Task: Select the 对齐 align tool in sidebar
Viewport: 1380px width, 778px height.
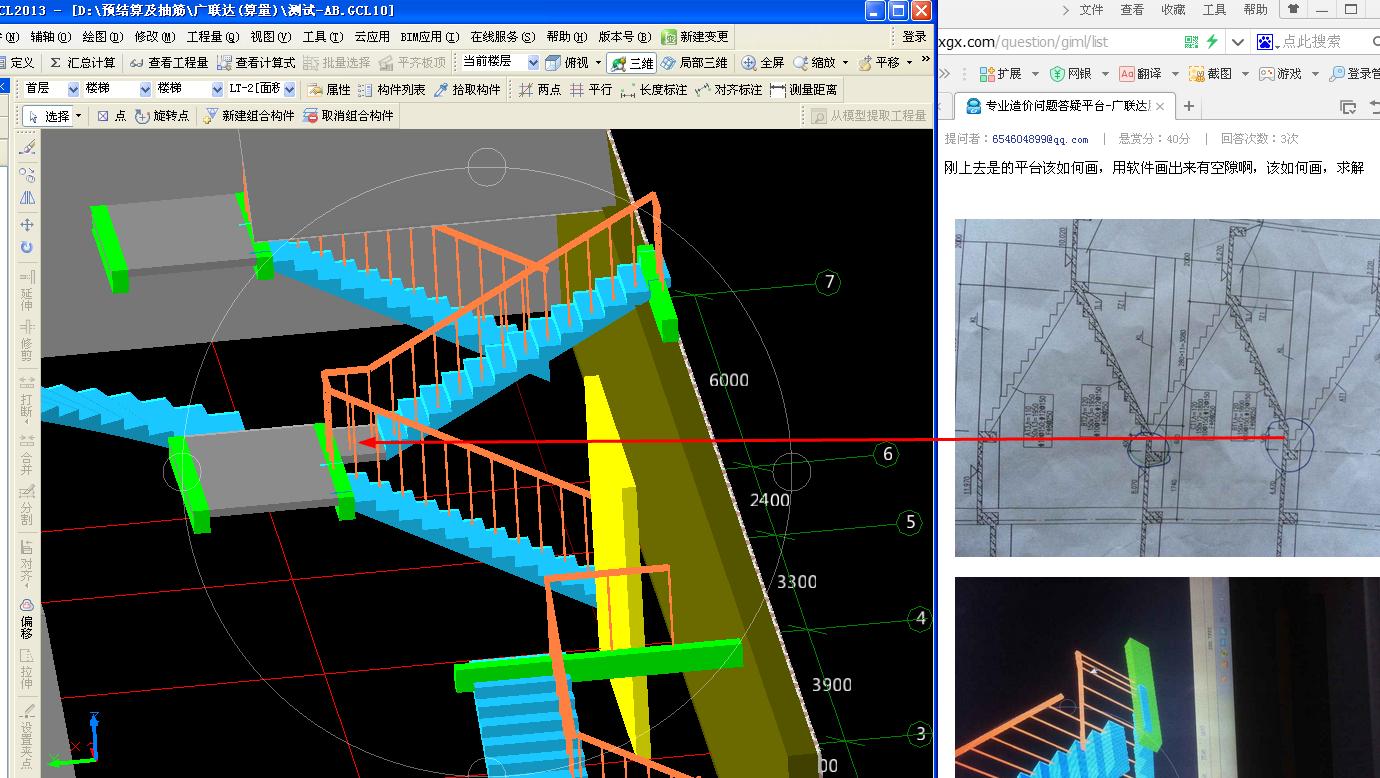Action: (27, 562)
